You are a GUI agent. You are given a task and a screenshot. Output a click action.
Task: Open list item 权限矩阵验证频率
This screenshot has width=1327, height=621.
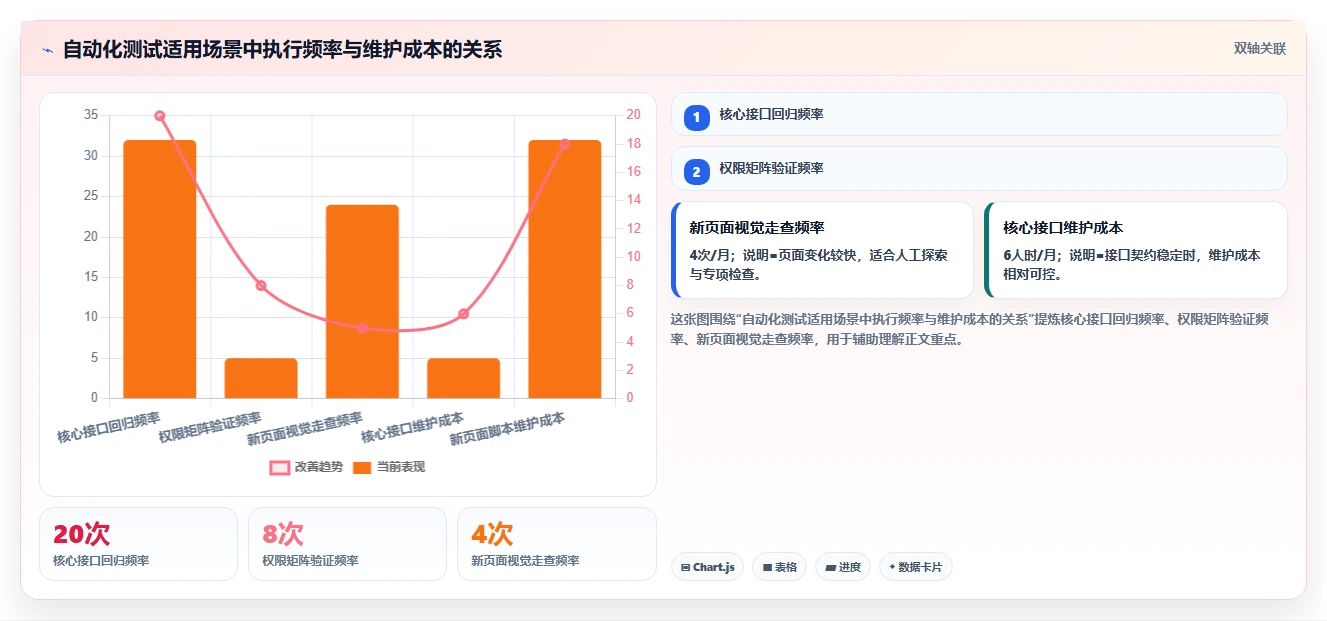point(979,168)
